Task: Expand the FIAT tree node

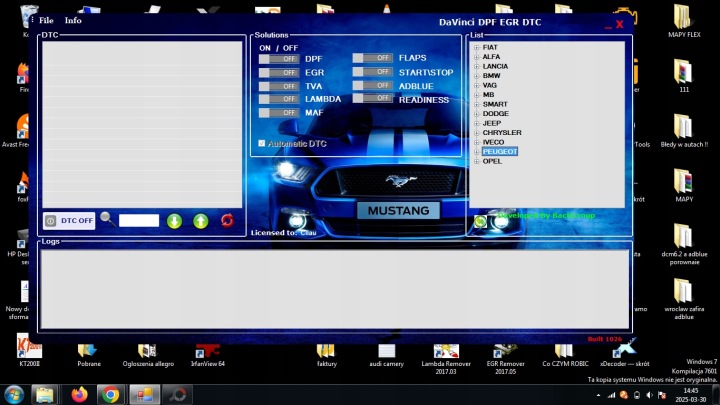Action: click(x=476, y=47)
